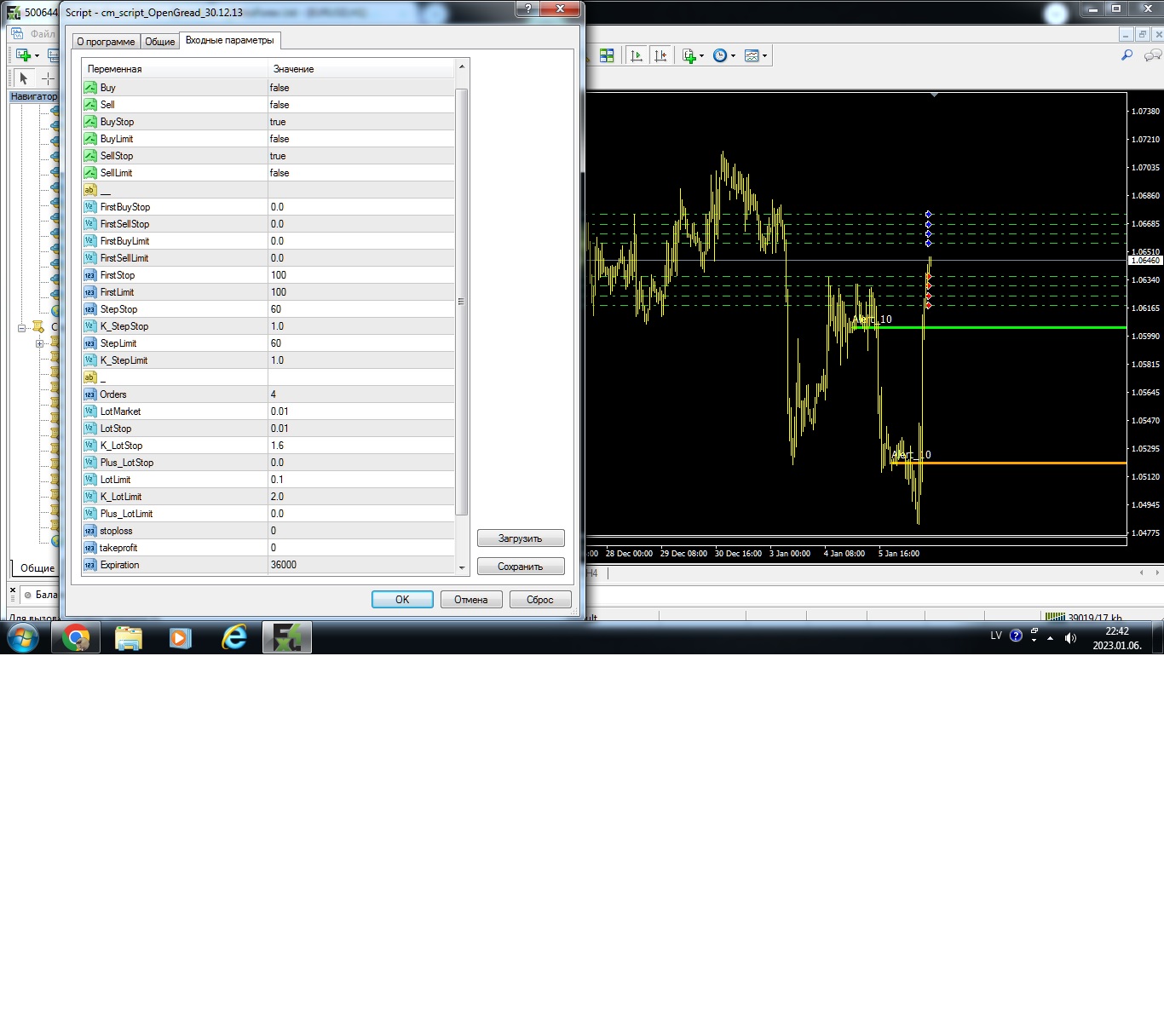The height and width of the screenshot is (1036, 1164).
Task: Select the crosshair tool
Action: pos(48,78)
